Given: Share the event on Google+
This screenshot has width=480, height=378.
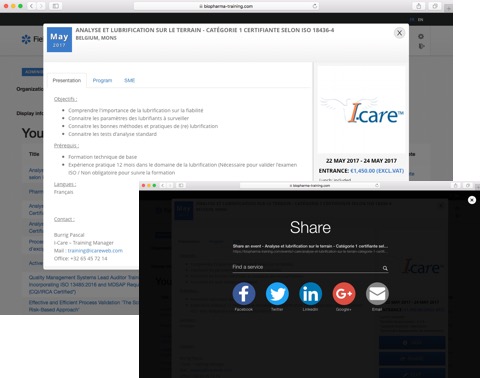Looking at the screenshot, I should click(344, 294).
